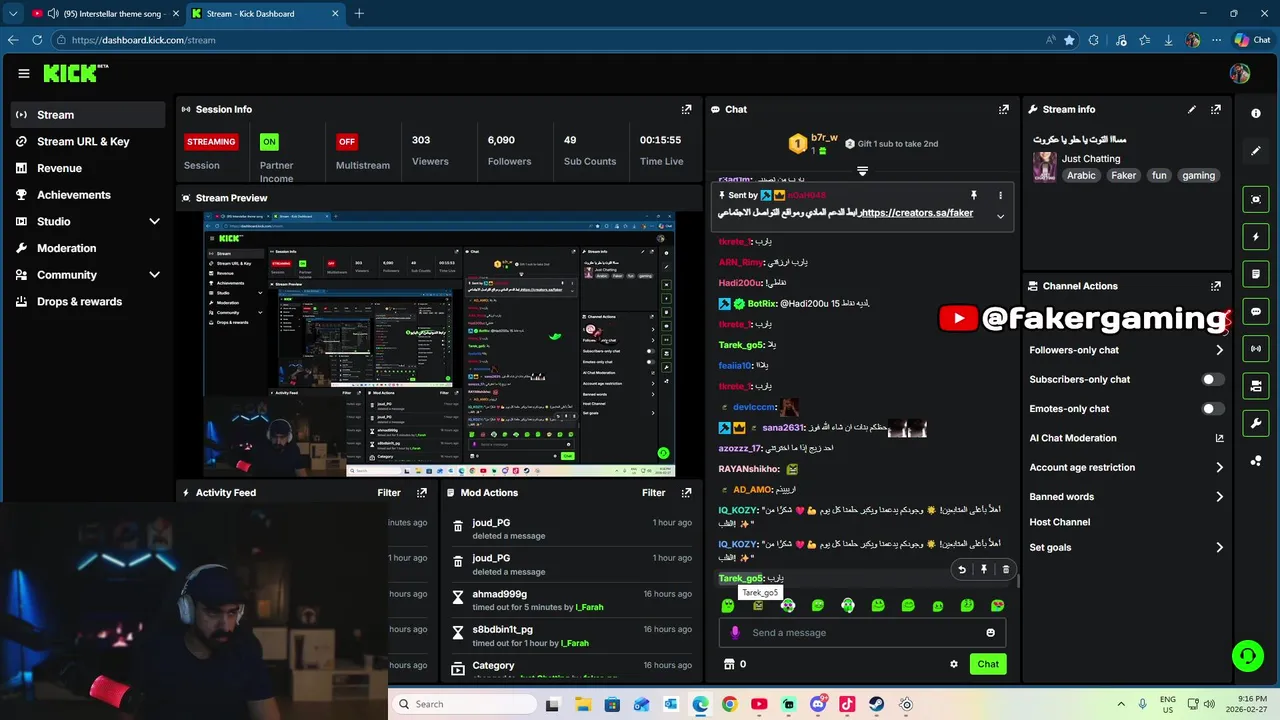This screenshot has width=1280, height=720.
Task: Pop out the Channel Actions panel
Action: 1216,286
